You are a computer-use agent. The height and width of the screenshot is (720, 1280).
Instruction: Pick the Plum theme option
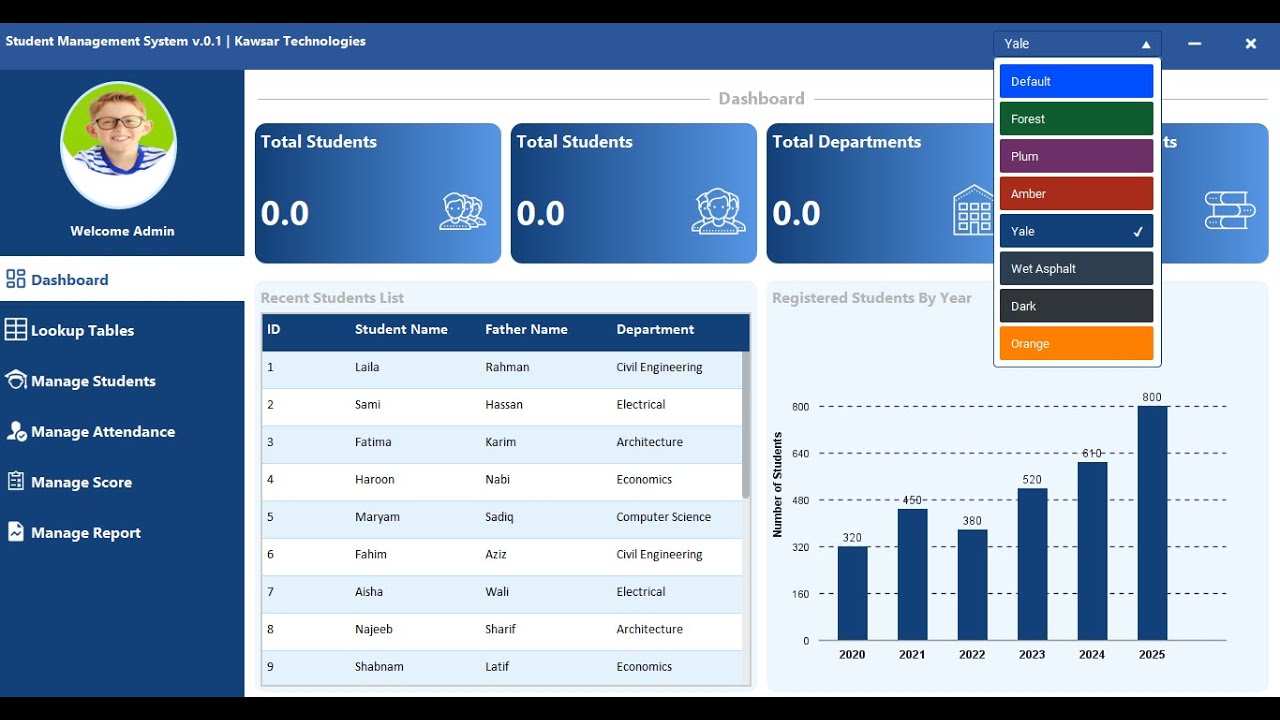[x=1076, y=156]
